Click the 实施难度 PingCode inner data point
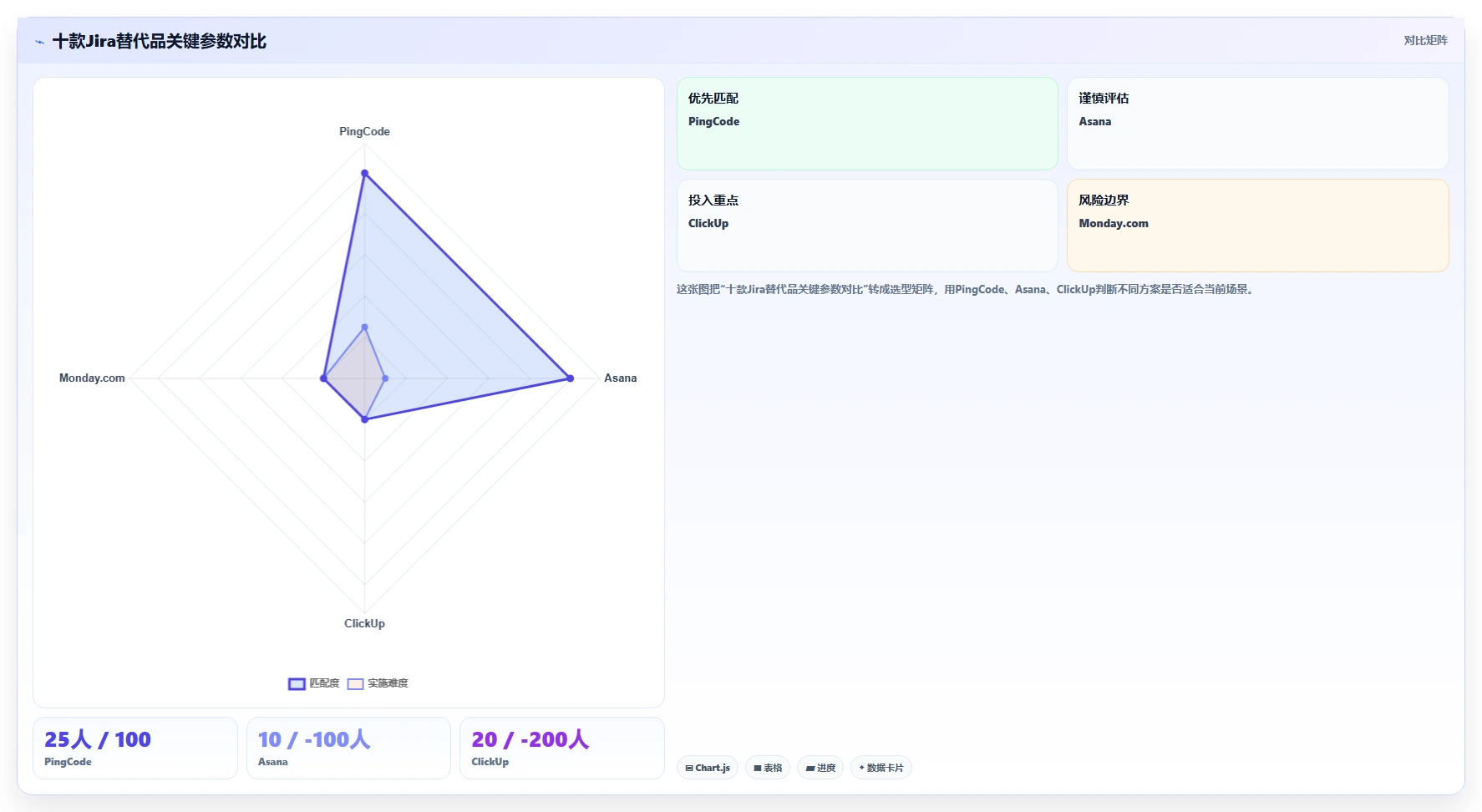The height and width of the screenshot is (812, 1482). [364, 327]
